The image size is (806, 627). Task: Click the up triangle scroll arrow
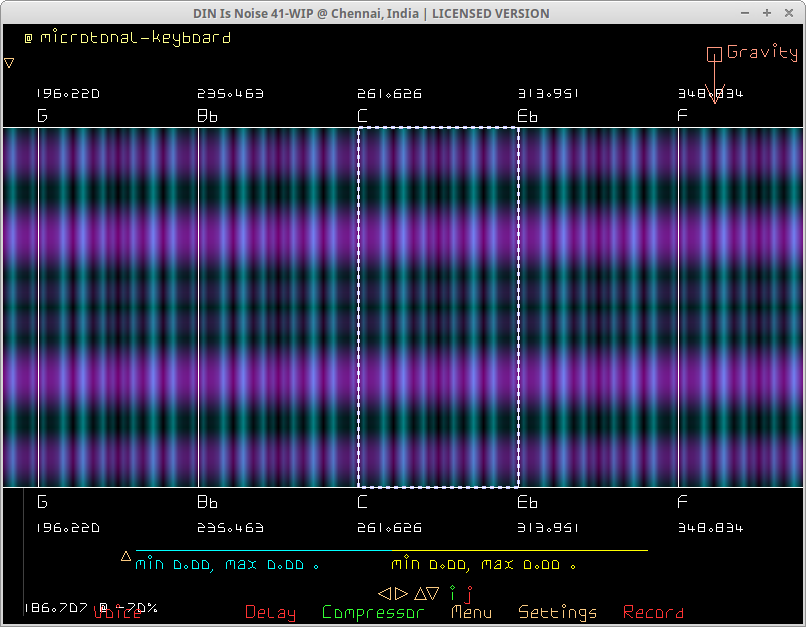(420, 593)
